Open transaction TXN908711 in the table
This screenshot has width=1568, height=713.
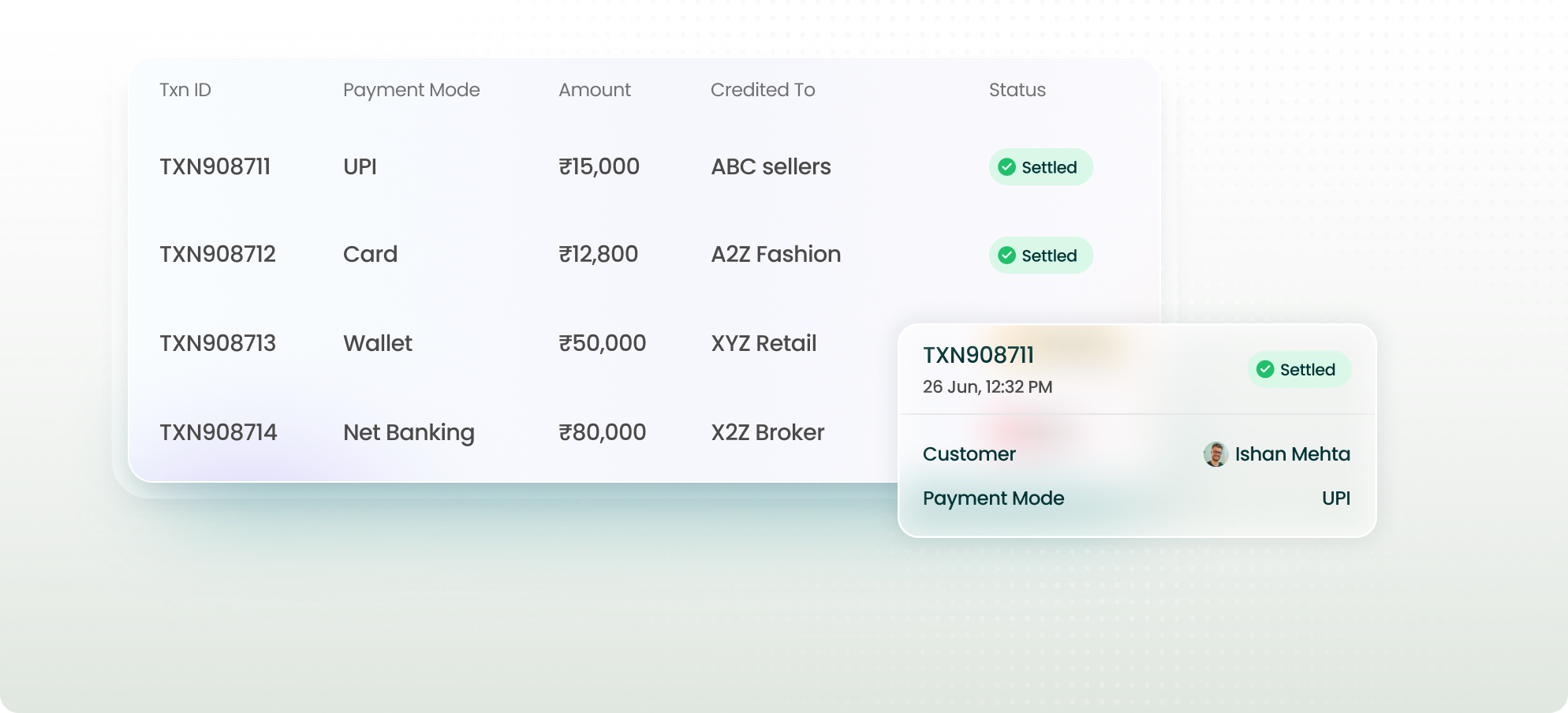point(215,167)
